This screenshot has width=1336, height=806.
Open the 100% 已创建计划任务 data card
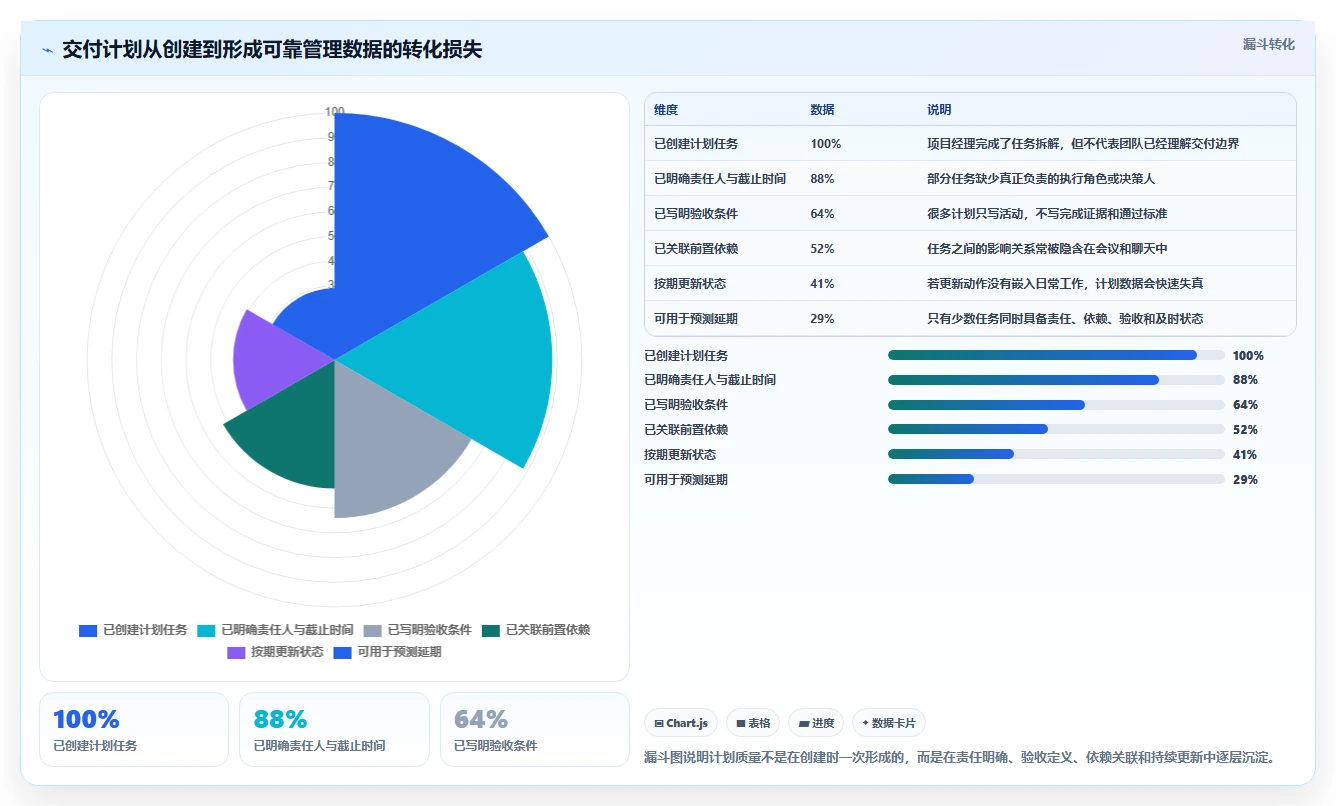[x=134, y=729]
